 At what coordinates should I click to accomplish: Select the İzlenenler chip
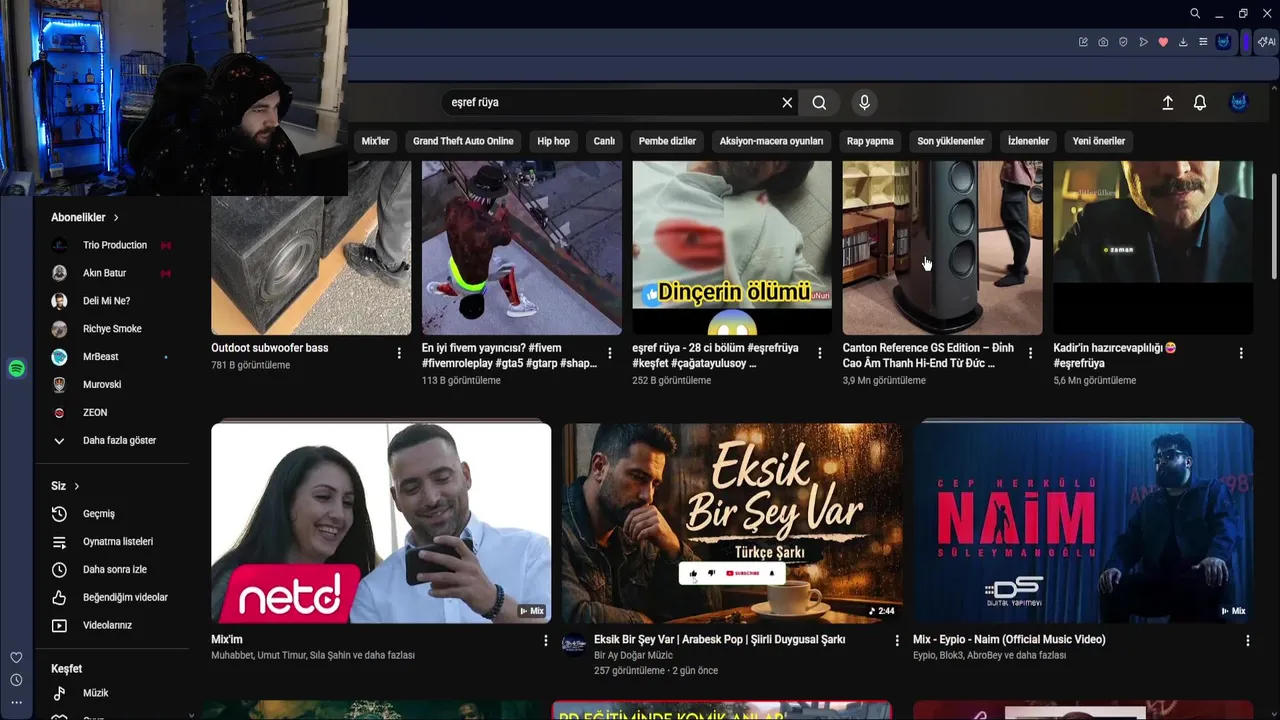pos(1028,141)
